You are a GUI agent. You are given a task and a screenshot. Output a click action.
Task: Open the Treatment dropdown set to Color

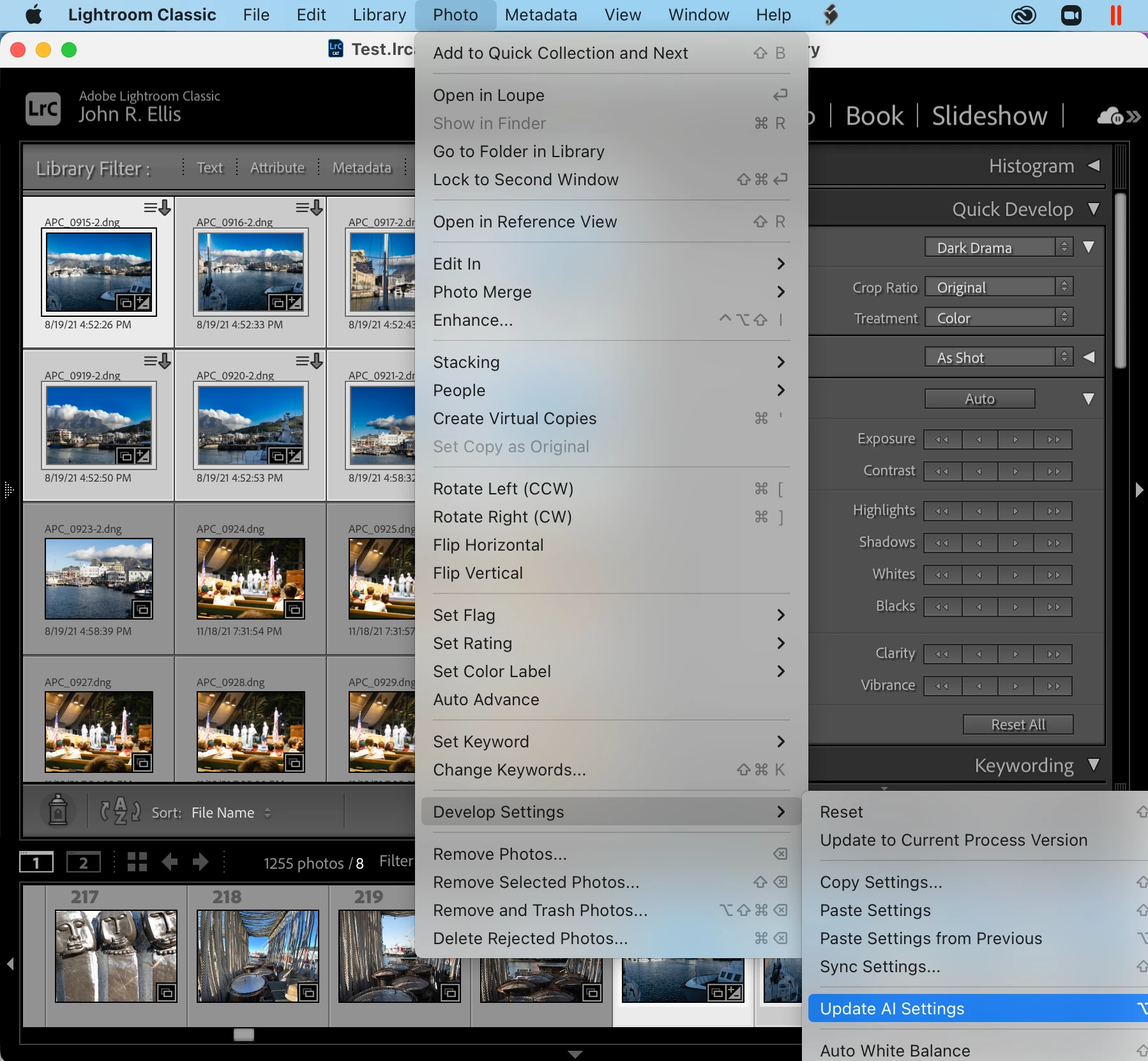999,317
